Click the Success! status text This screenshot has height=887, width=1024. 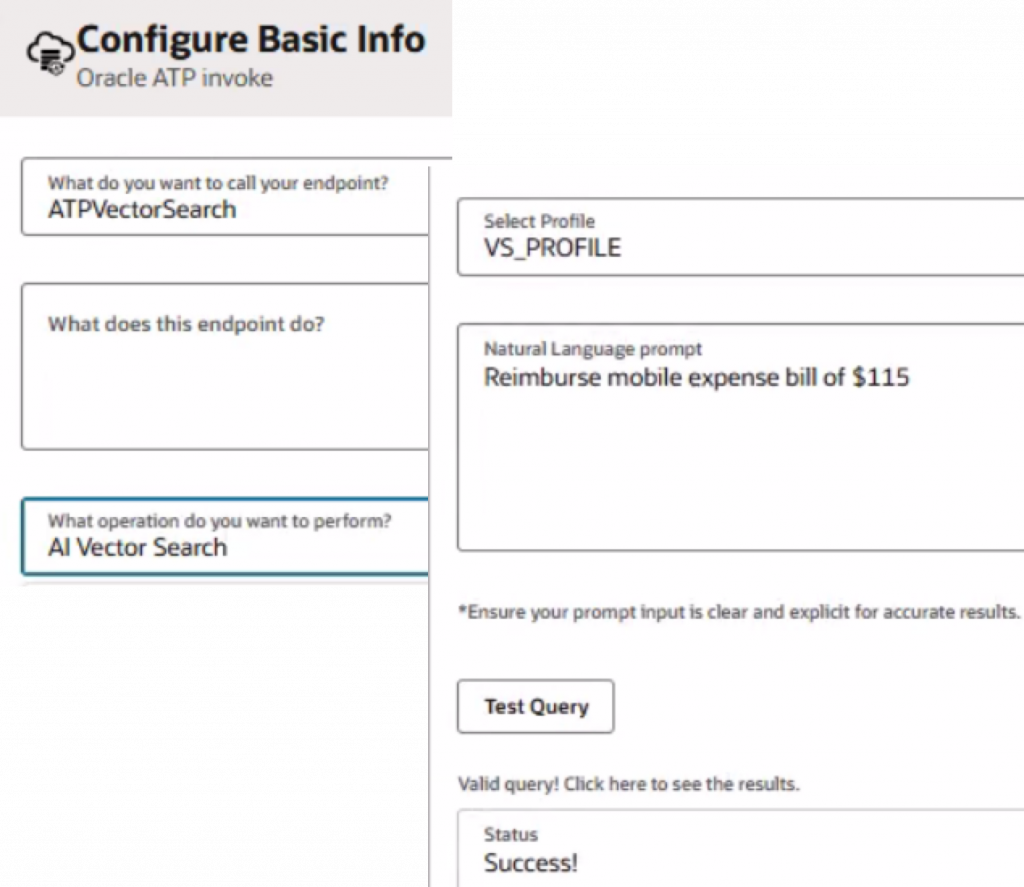[530, 863]
